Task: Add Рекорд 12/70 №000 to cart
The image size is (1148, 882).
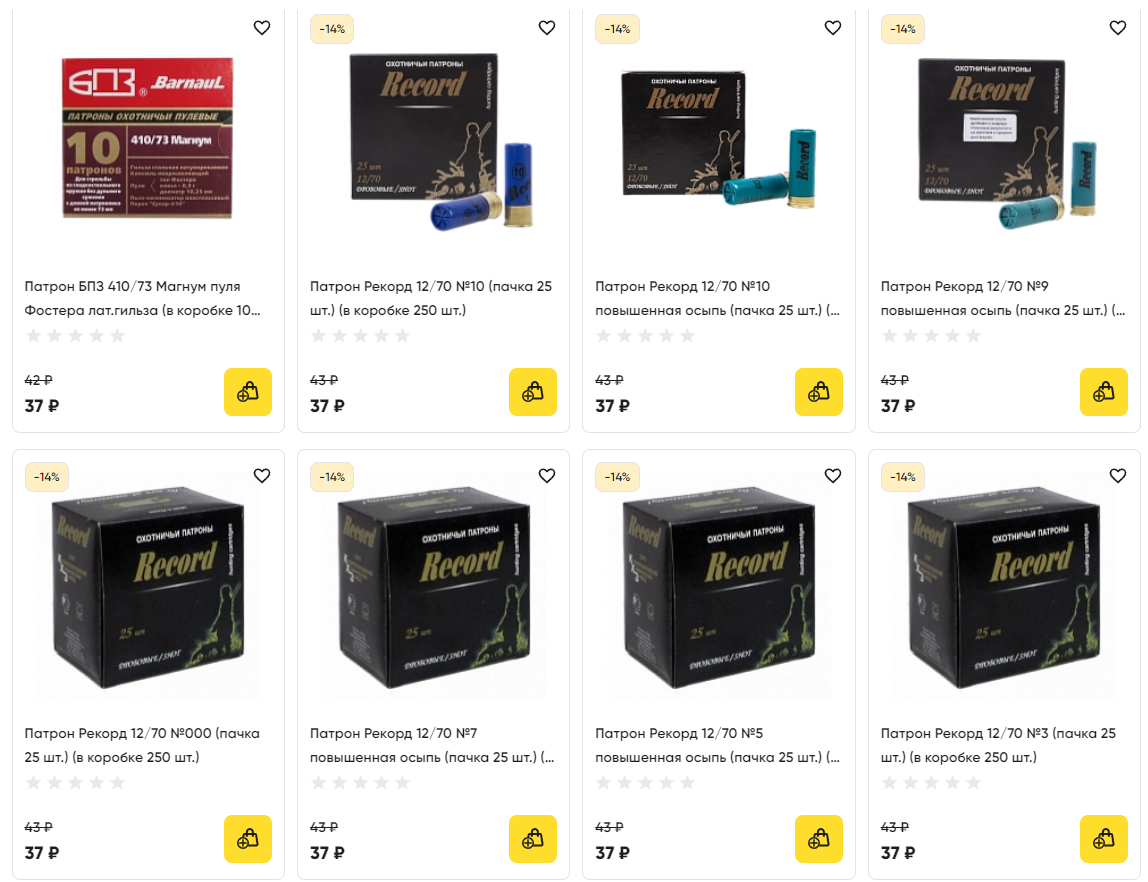Action: tap(247, 839)
